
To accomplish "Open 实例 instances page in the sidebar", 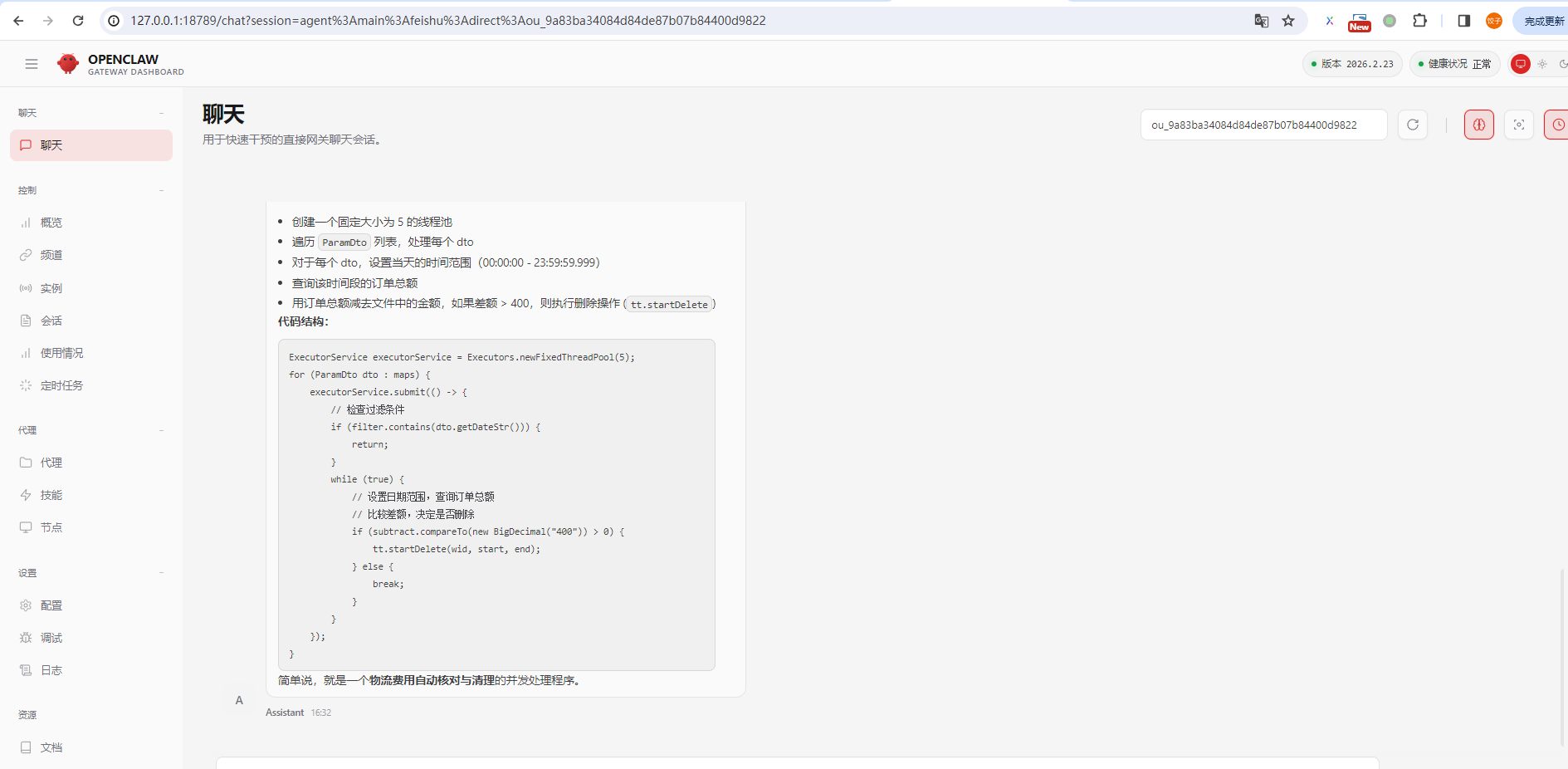I will 91,288.
